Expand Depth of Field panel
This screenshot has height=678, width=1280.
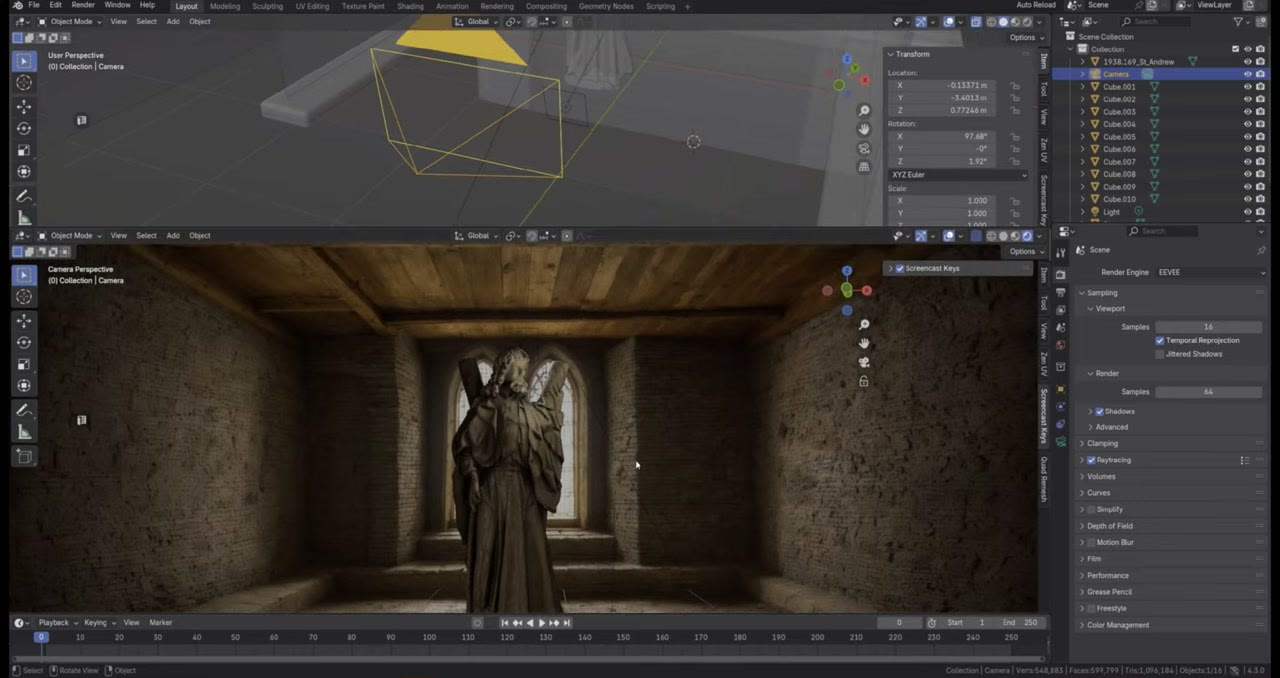[x=1109, y=526]
